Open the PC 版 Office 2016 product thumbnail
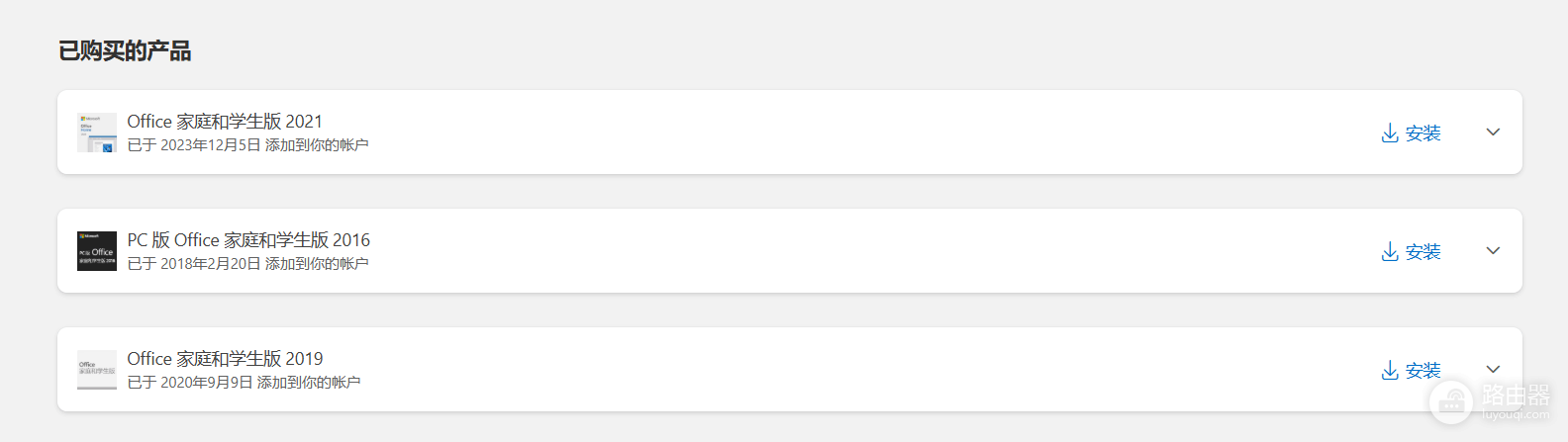Image resolution: width=1568 pixels, height=442 pixels. point(97,251)
